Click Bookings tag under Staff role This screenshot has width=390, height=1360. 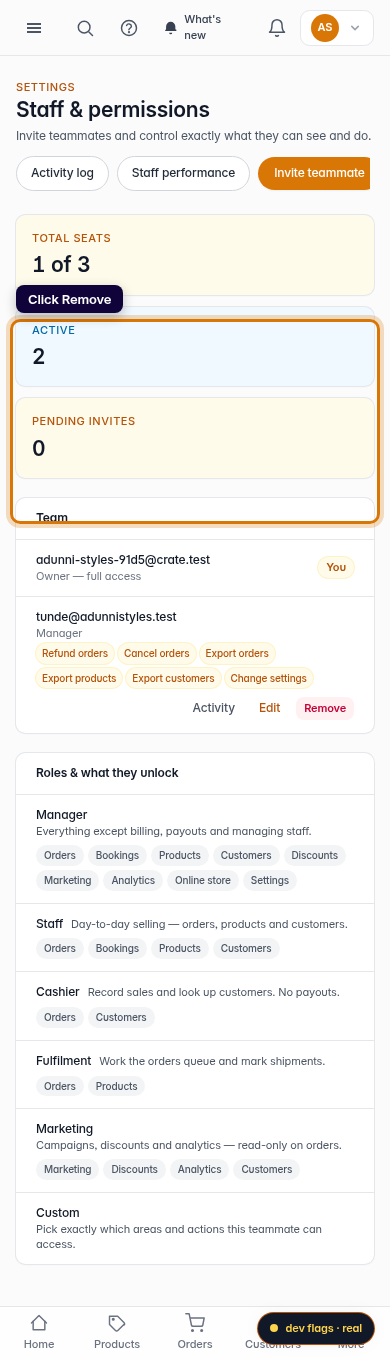coord(117,948)
